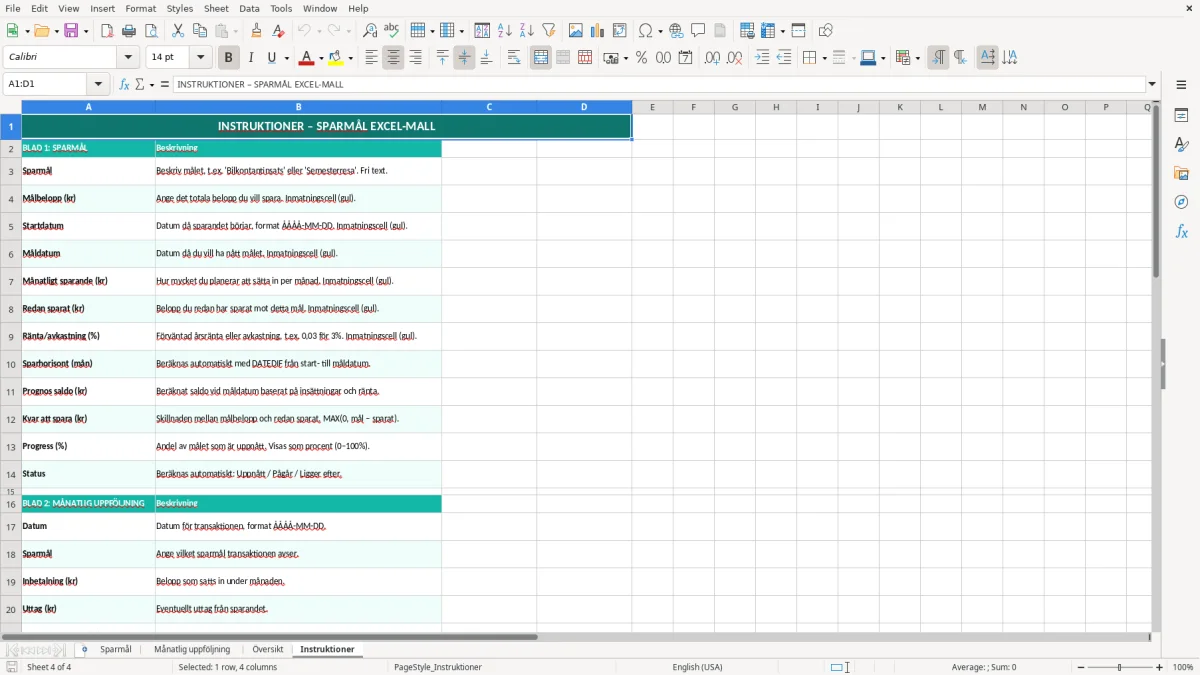Toggle Wrap Text
Image resolution: width=1200 pixels, height=675 pixels.
tap(514, 58)
